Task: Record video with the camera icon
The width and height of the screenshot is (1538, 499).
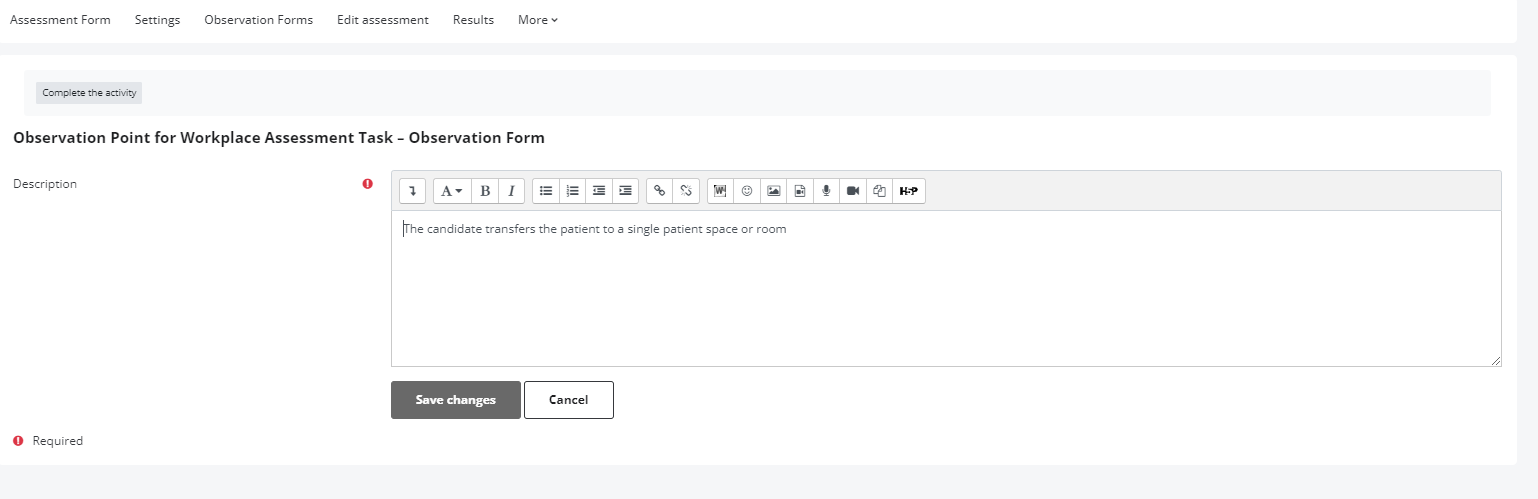Action: [853, 191]
